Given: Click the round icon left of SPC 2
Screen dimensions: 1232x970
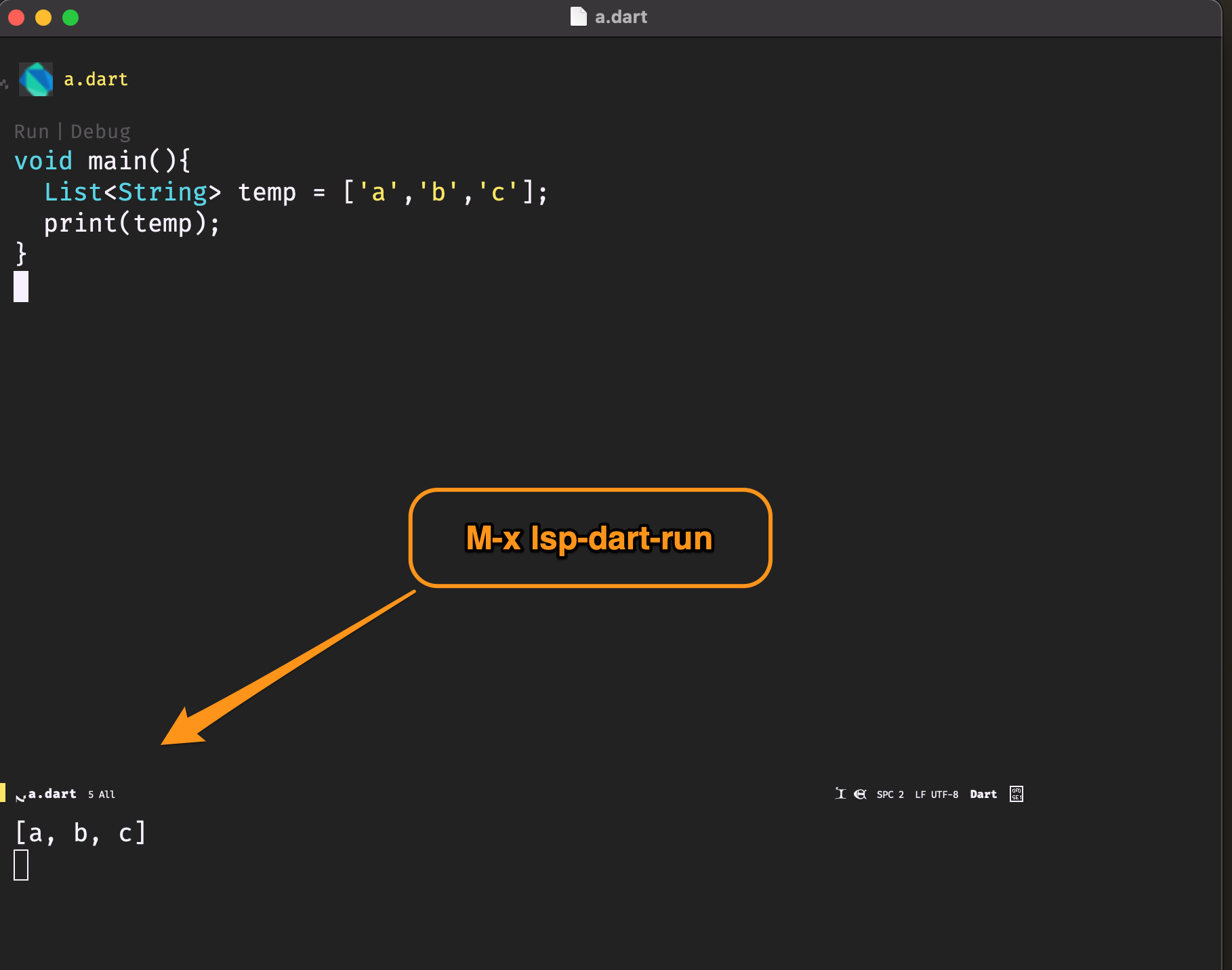Looking at the screenshot, I should coord(860,794).
